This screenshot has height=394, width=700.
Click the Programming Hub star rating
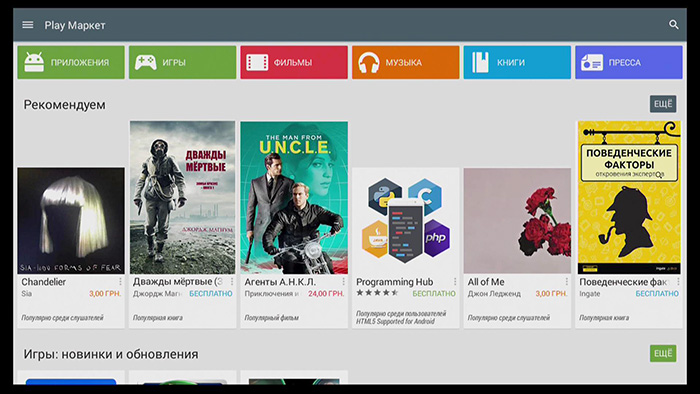(377, 293)
